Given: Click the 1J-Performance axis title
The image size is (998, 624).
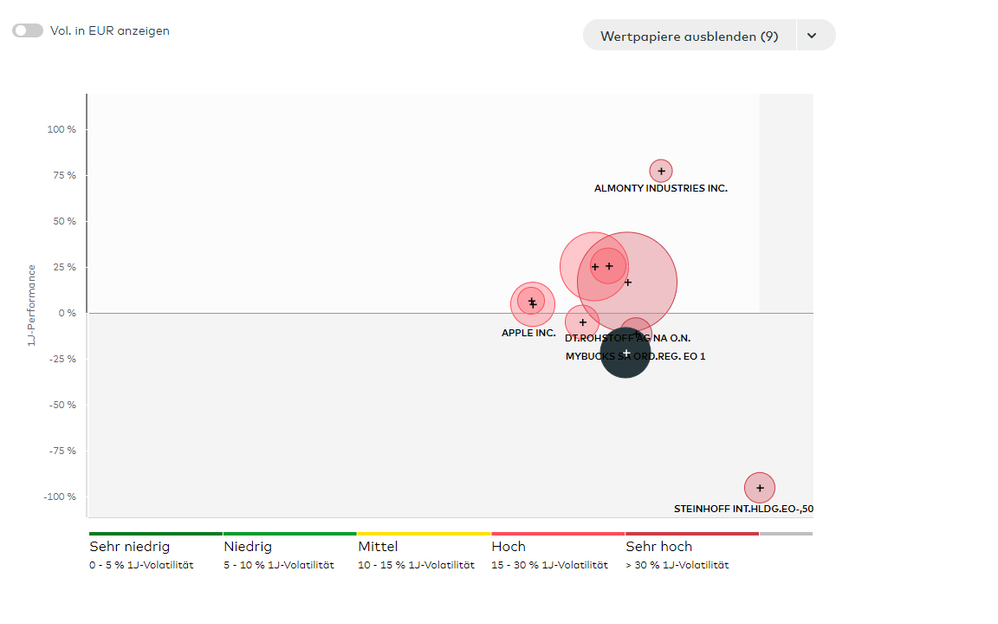Looking at the screenshot, I should pyautogui.click(x=33, y=305).
